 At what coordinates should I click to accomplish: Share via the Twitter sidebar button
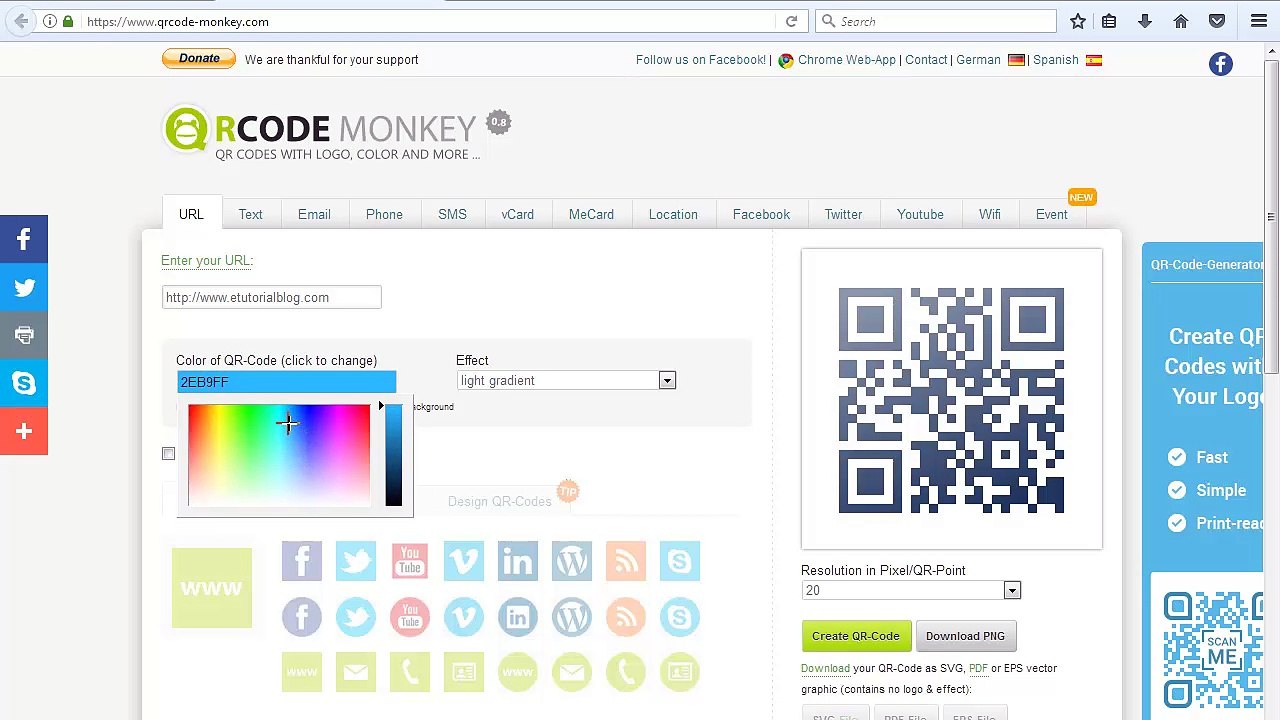click(x=24, y=287)
